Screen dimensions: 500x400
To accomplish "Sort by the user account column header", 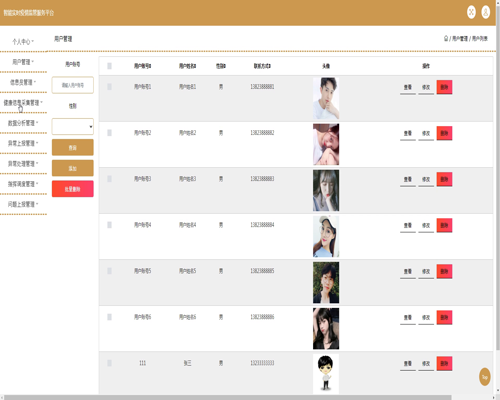I will [143, 66].
